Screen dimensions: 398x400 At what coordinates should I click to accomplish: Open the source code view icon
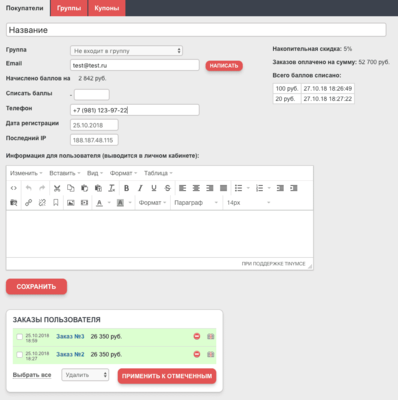point(14,188)
